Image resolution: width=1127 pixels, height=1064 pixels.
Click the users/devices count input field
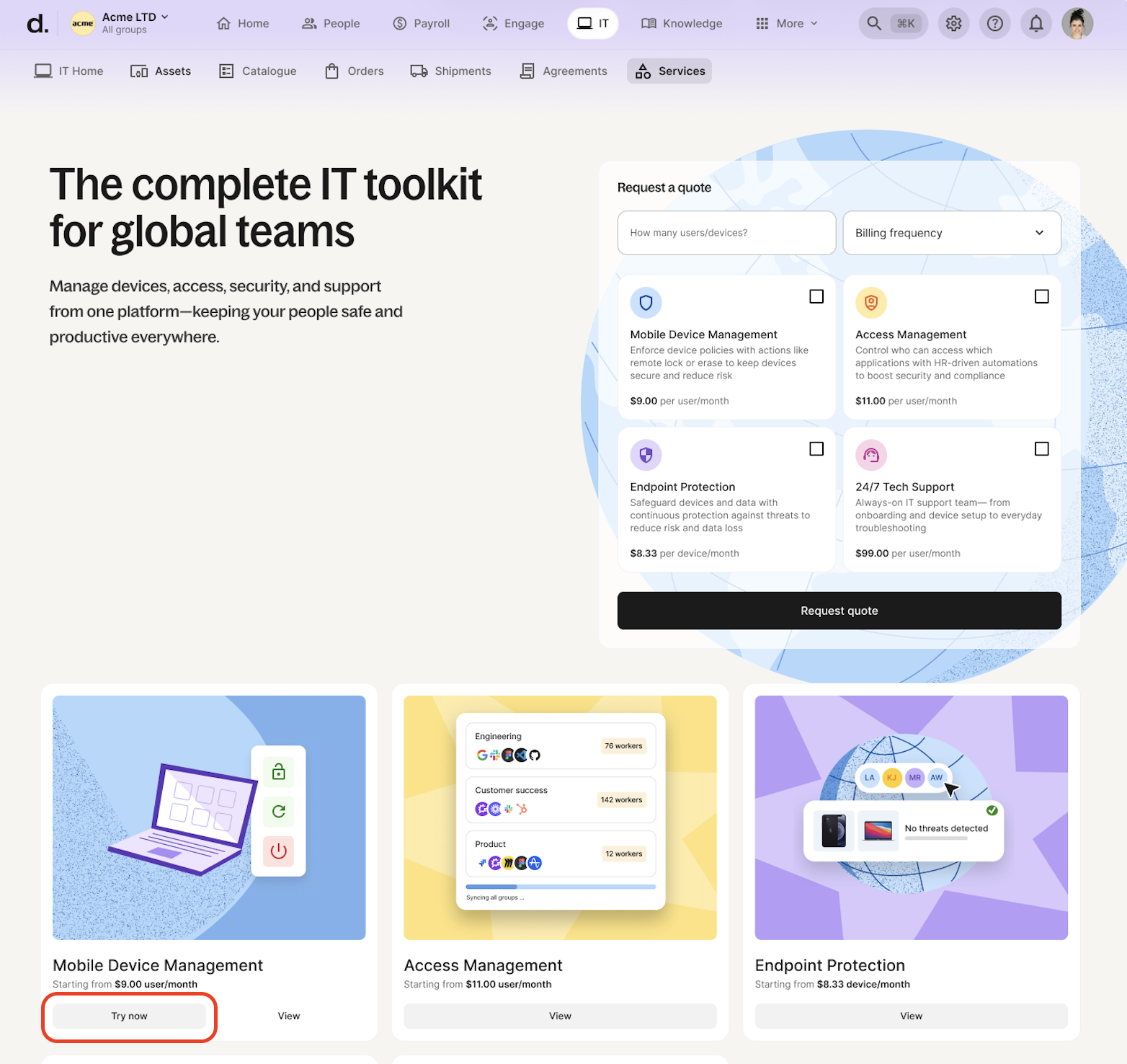pyautogui.click(x=726, y=233)
